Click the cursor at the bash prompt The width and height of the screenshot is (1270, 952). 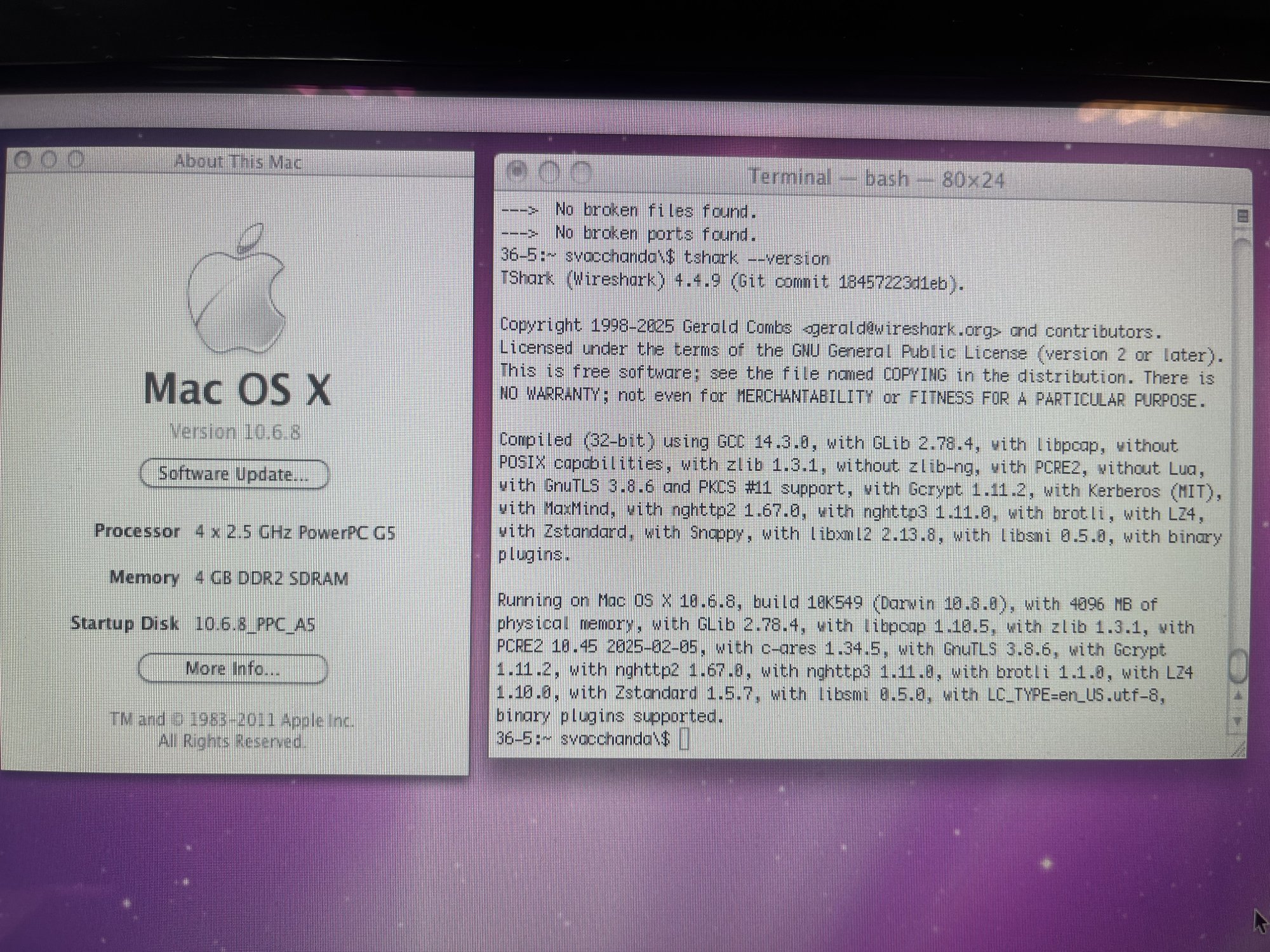[x=684, y=739]
